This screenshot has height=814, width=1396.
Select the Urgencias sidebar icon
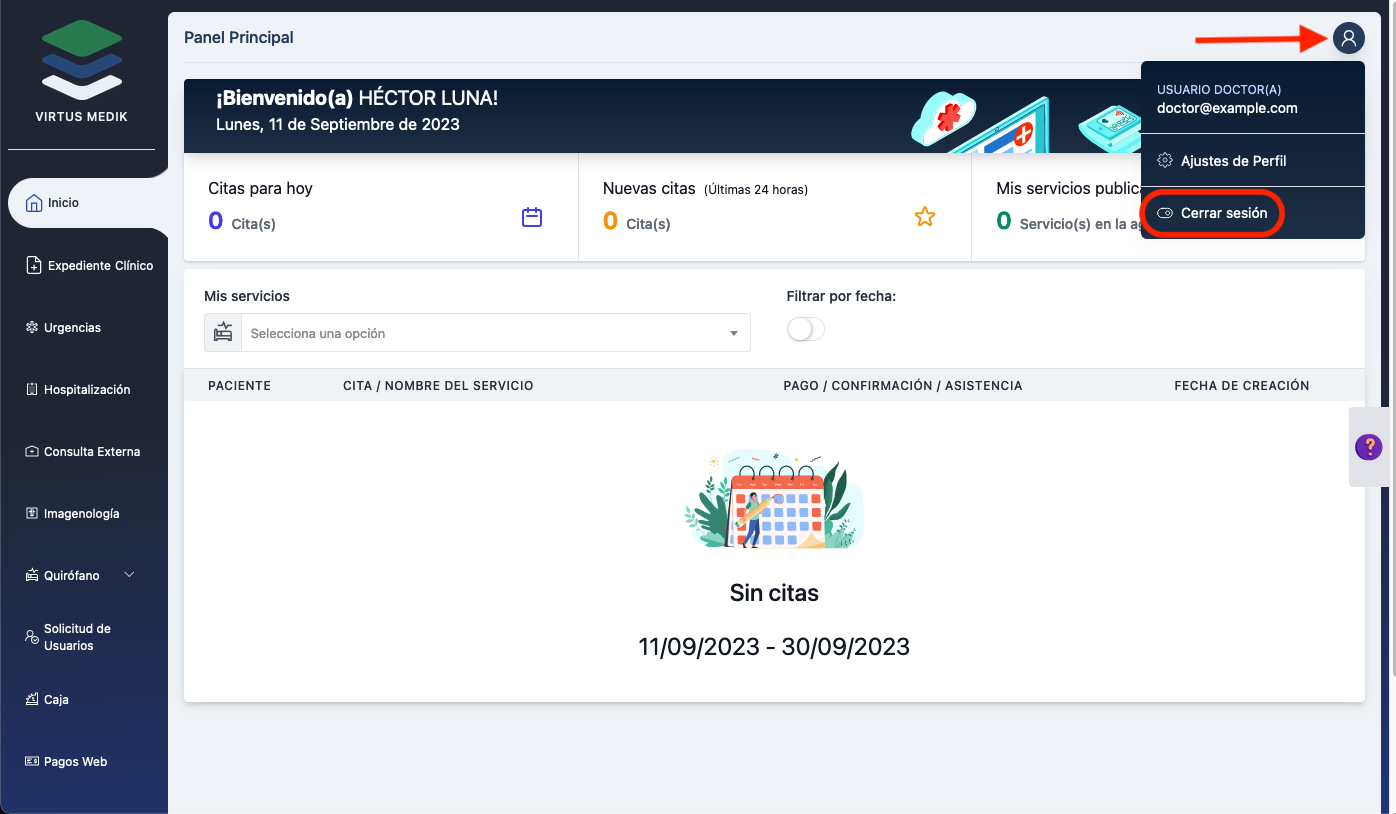point(74,327)
